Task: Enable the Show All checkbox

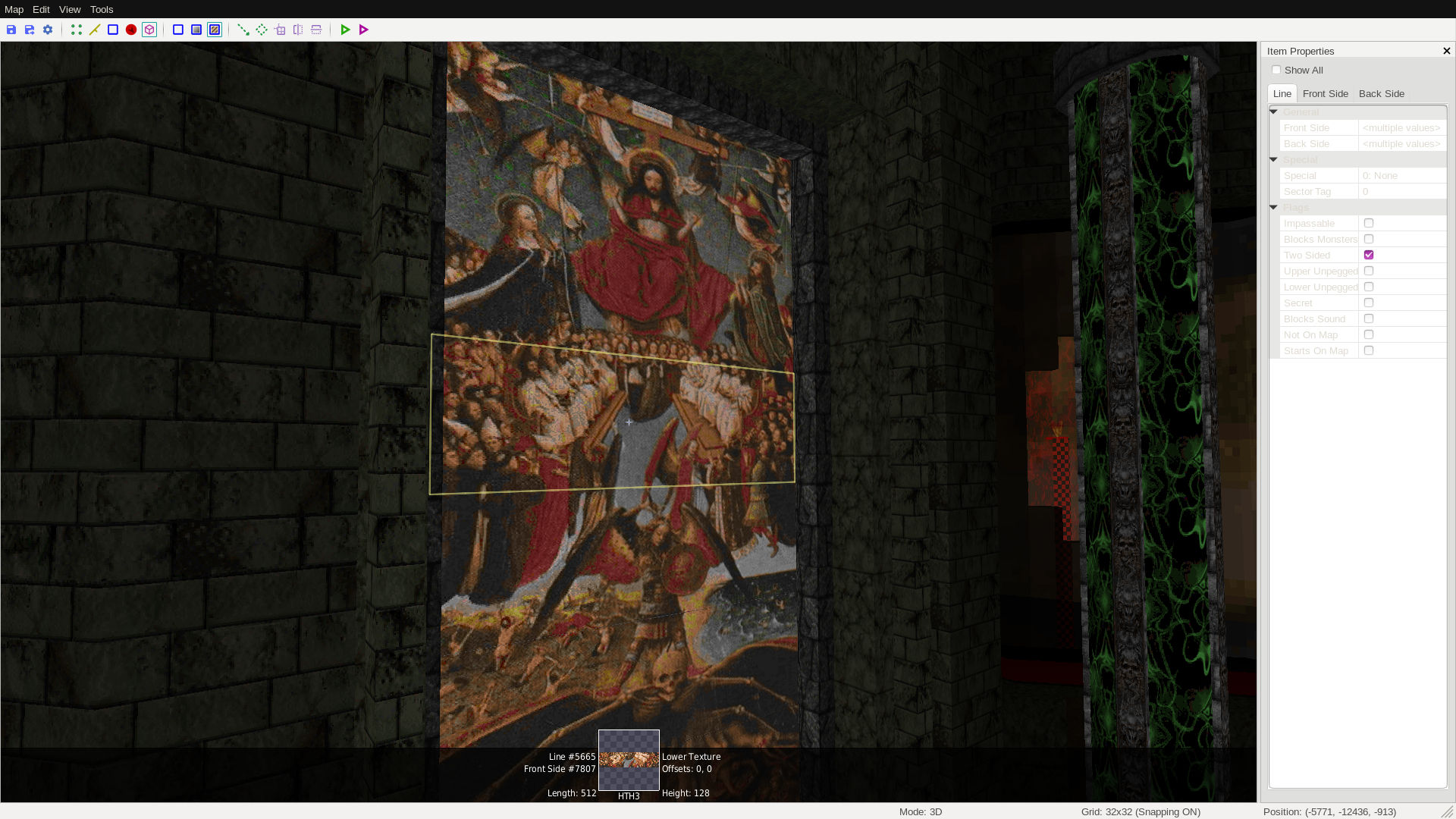Action: (1276, 70)
